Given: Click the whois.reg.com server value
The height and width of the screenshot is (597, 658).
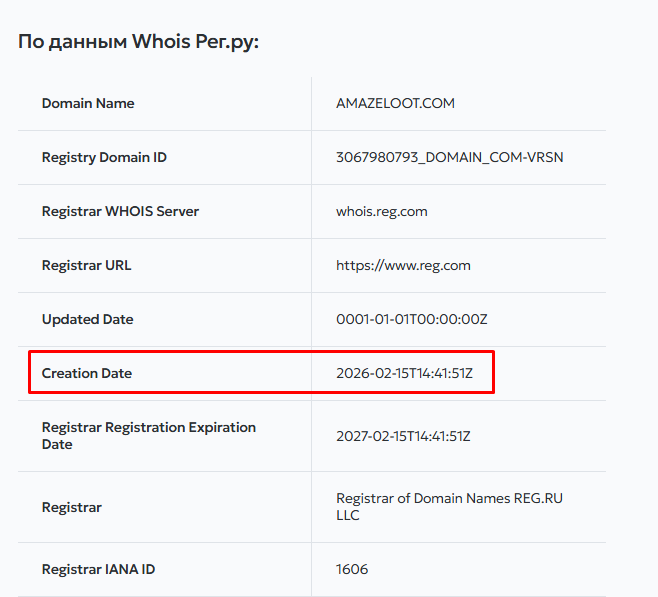Looking at the screenshot, I should tap(381, 211).
